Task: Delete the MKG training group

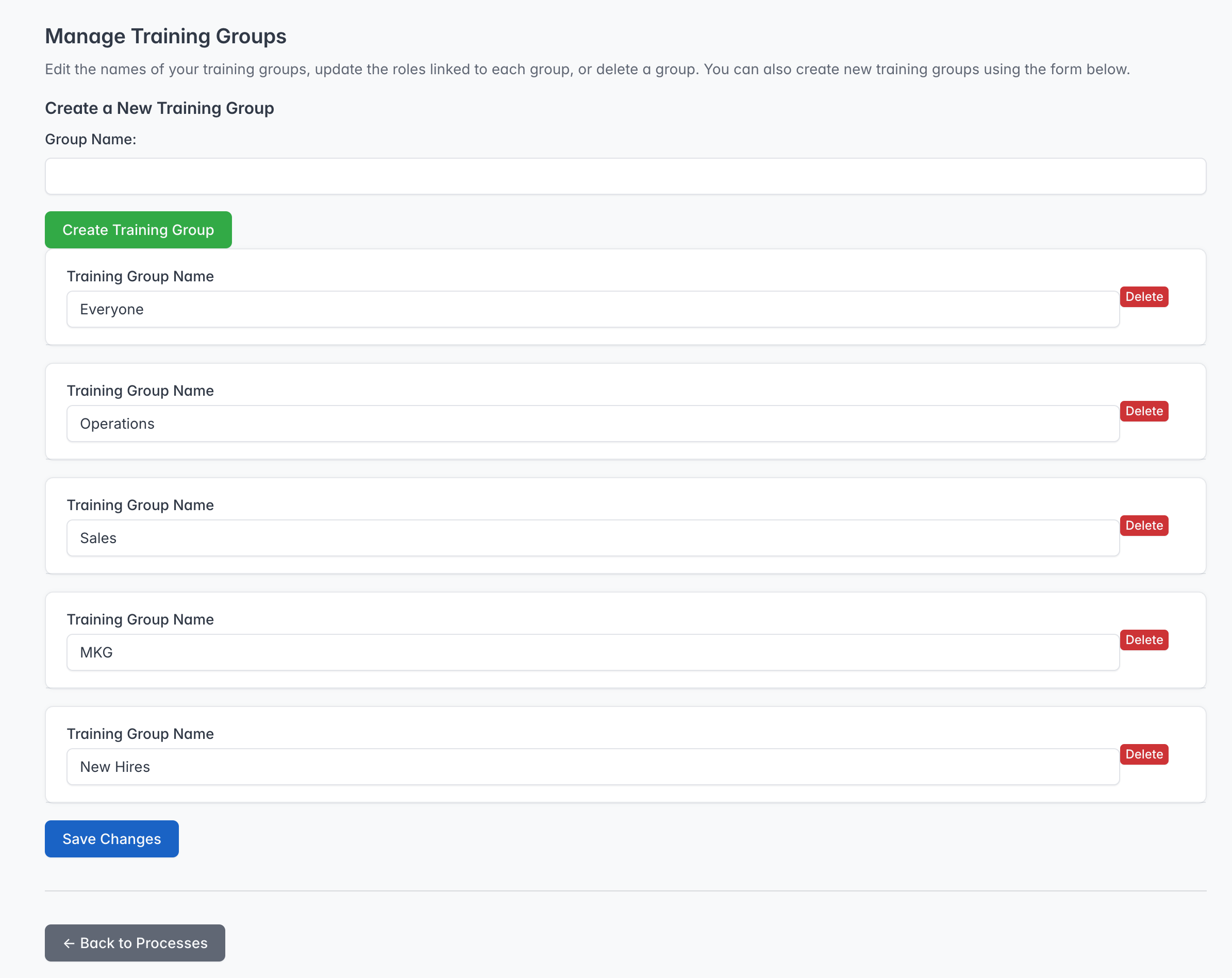Action: (1143, 640)
